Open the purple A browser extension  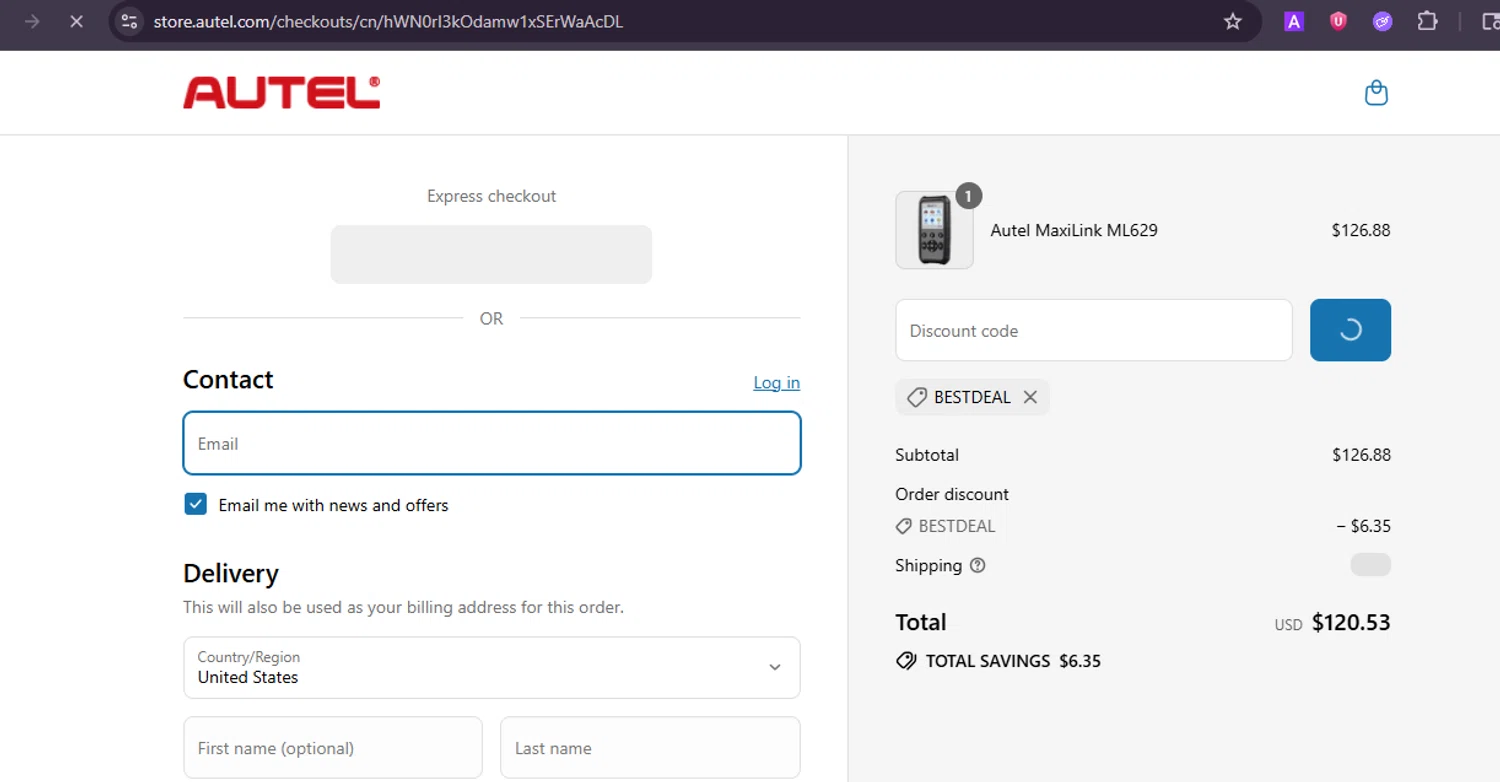coord(1294,21)
